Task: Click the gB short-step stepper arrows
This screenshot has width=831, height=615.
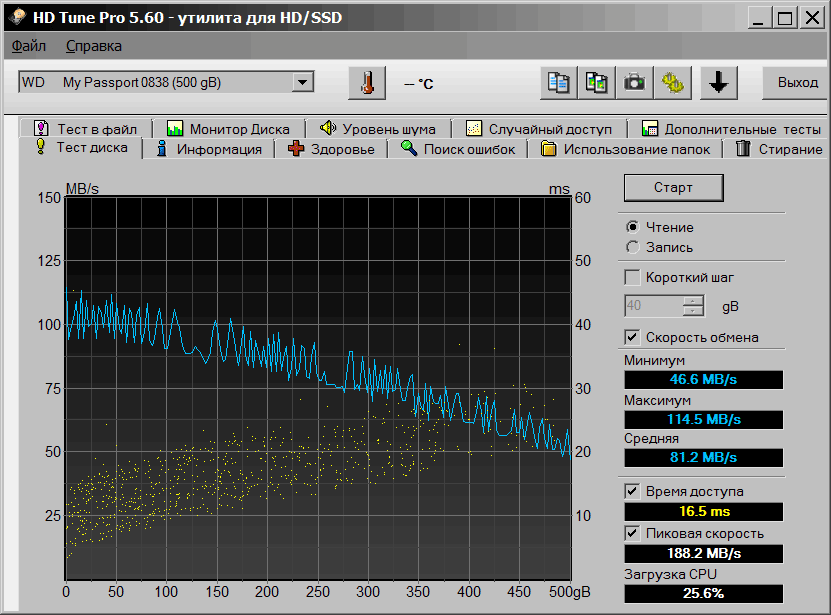Action: (693, 306)
